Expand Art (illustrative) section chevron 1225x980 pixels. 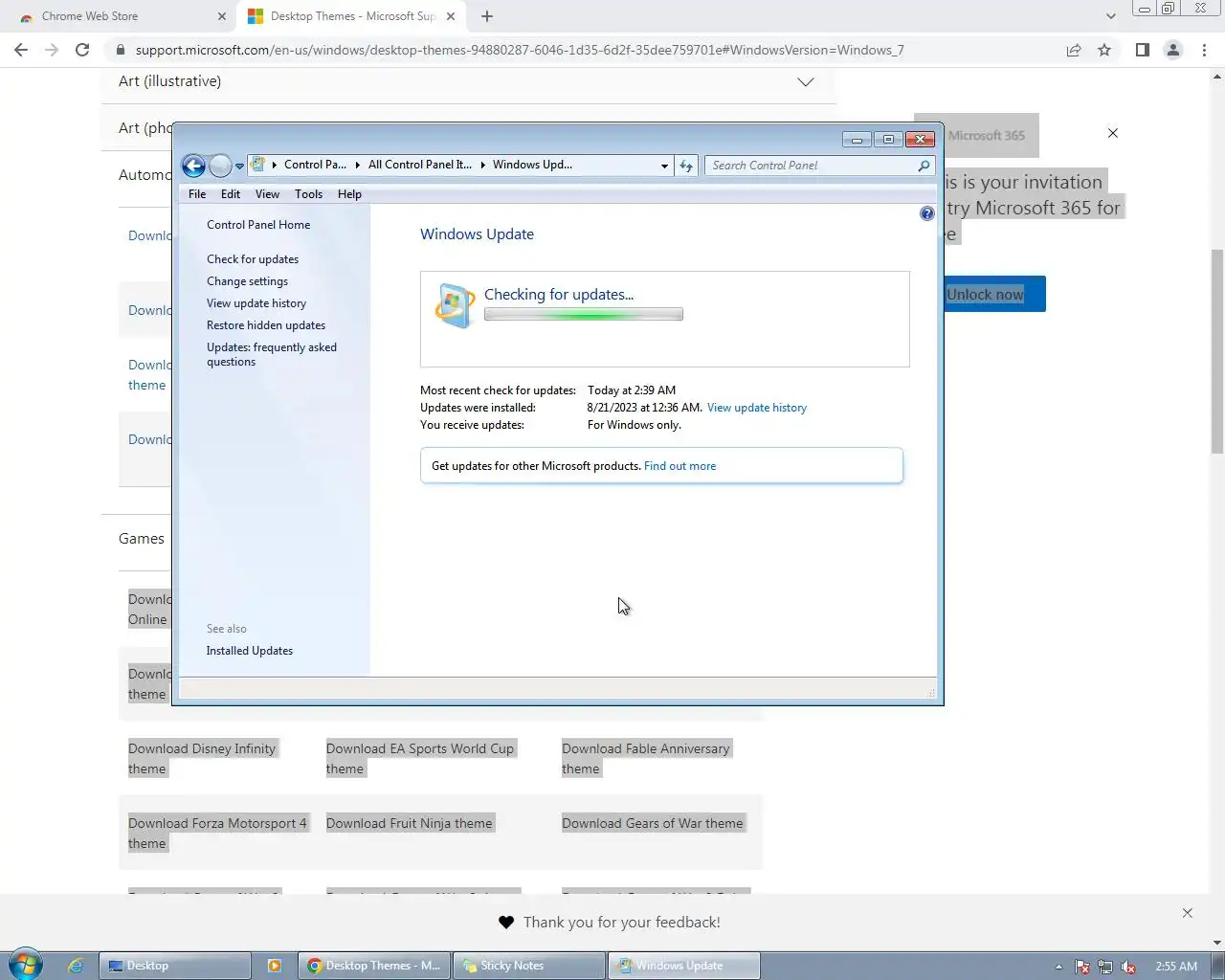806,82
